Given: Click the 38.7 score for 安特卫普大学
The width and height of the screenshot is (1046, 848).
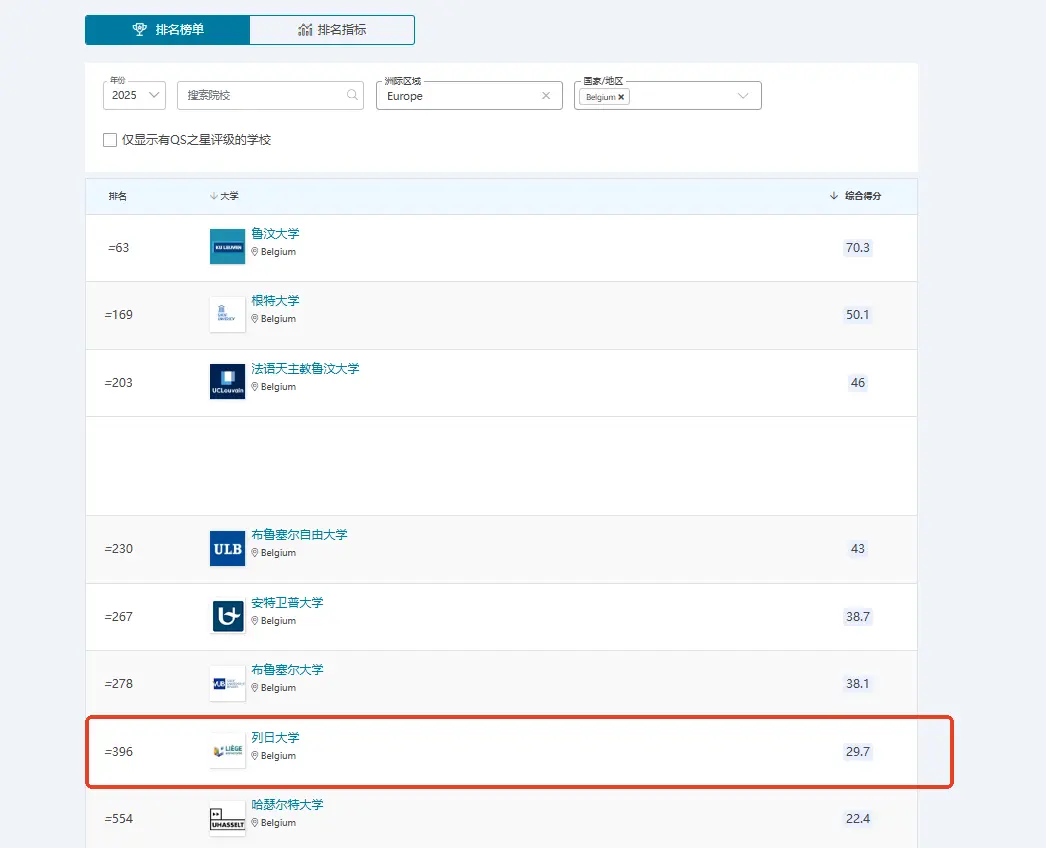Looking at the screenshot, I should coord(857,617).
